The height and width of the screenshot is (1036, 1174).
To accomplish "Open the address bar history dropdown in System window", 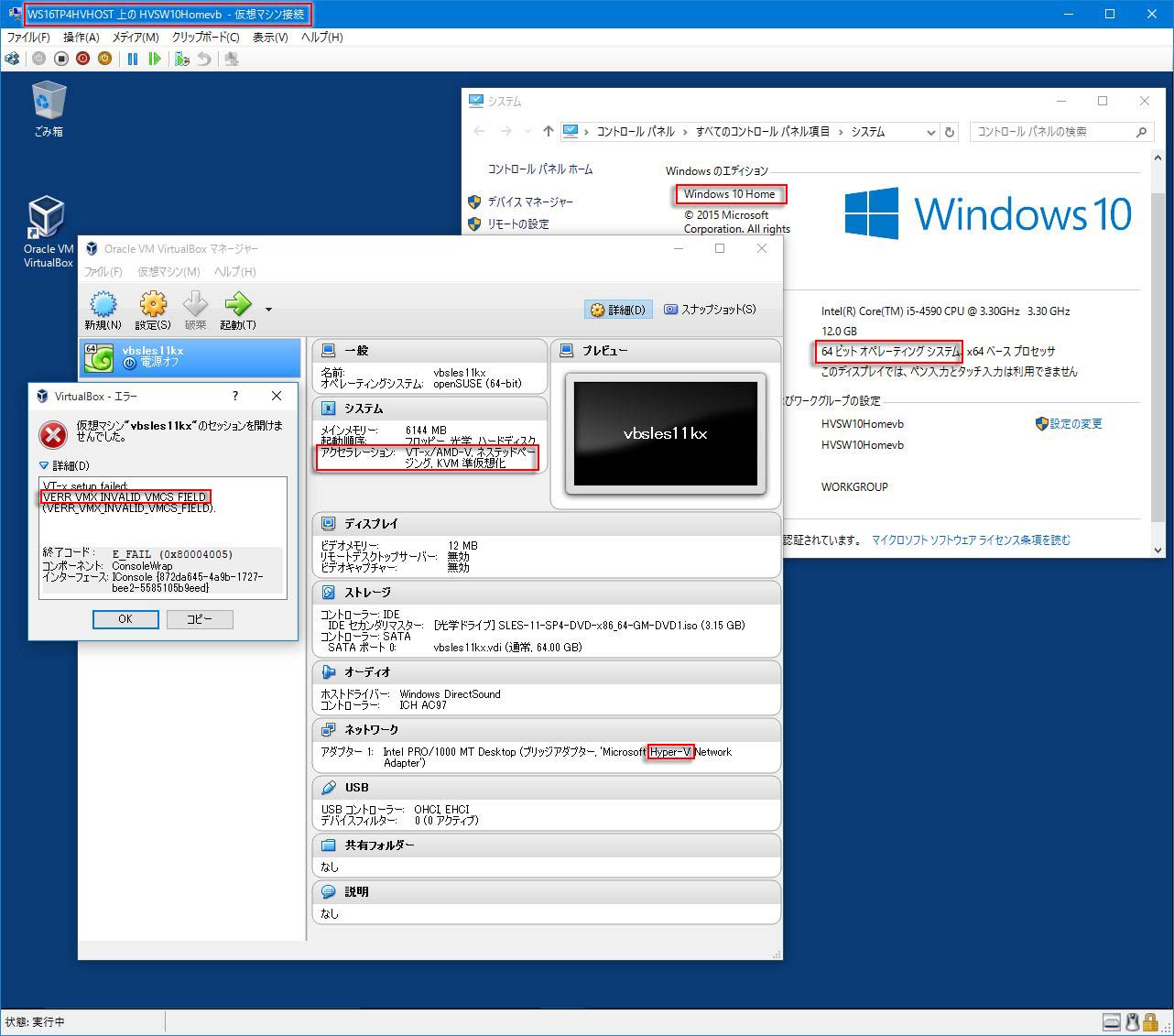I will pos(931,132).
